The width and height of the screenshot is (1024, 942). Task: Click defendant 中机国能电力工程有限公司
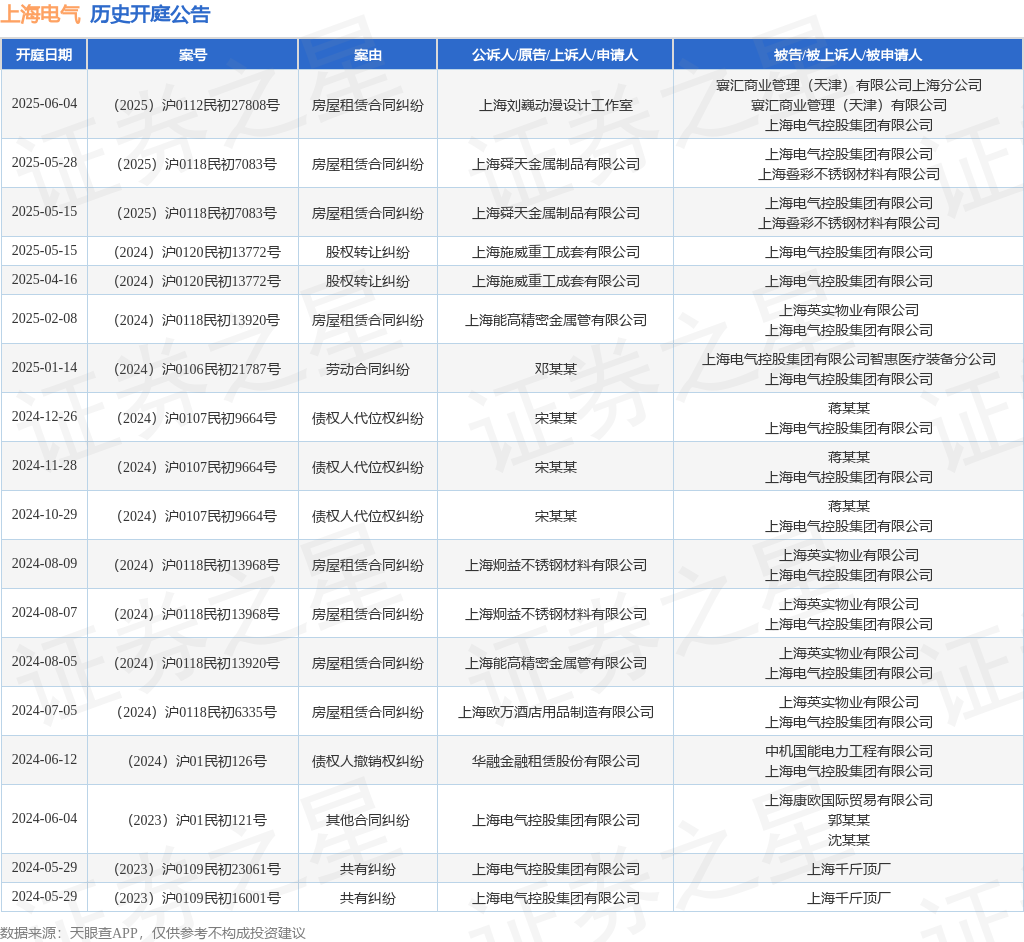click(849, 751)
